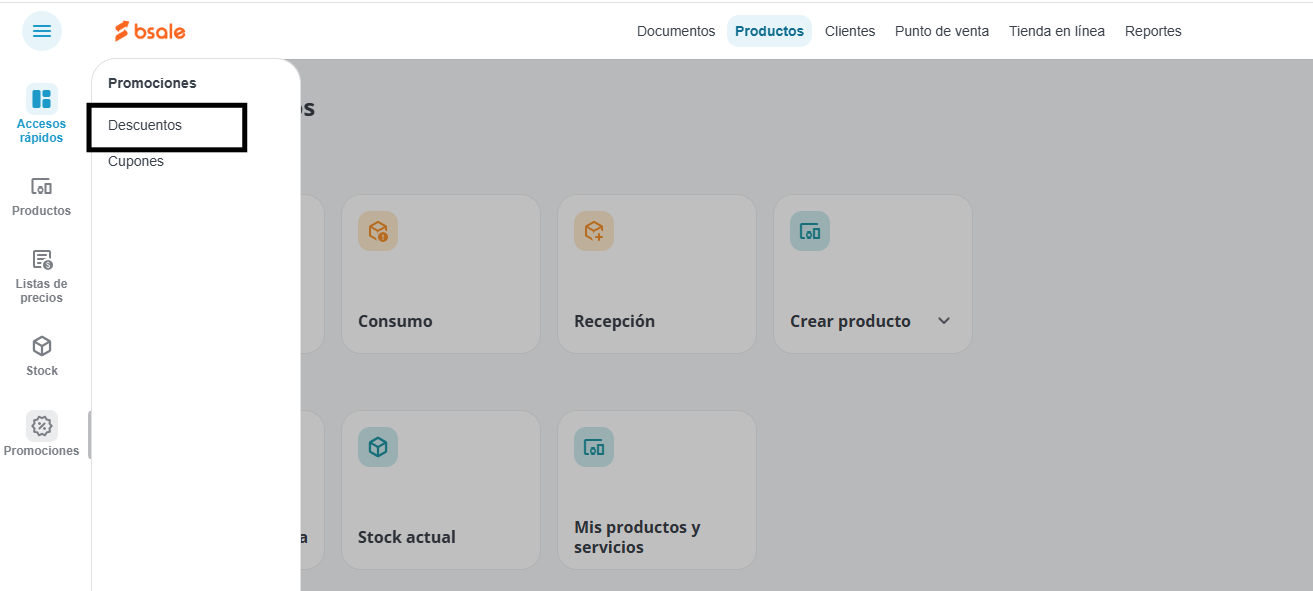This screenshot has height=591, width=1313.
Task: Open Mis productos y servicios card label
Action: tap(637, 537)
